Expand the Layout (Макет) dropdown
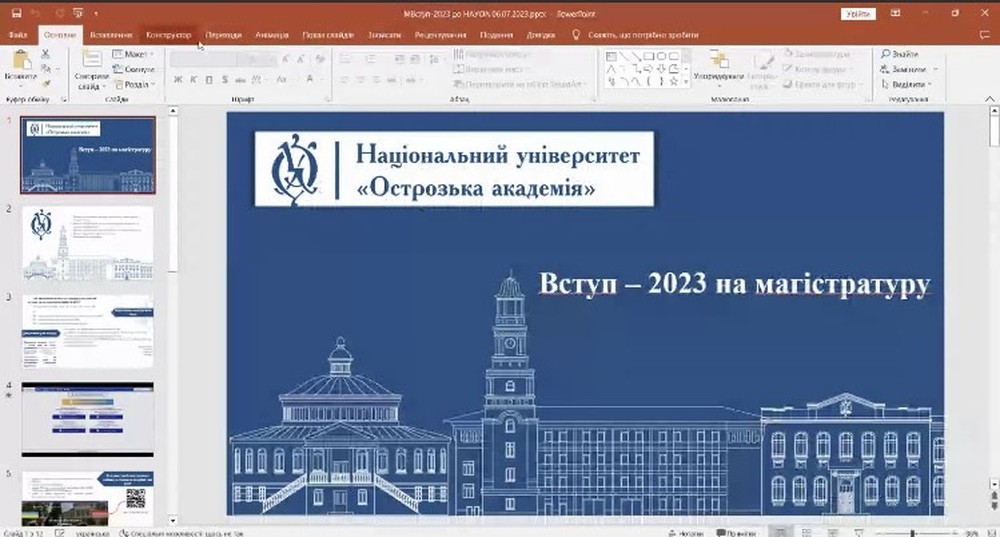 [x=137, y=54]
